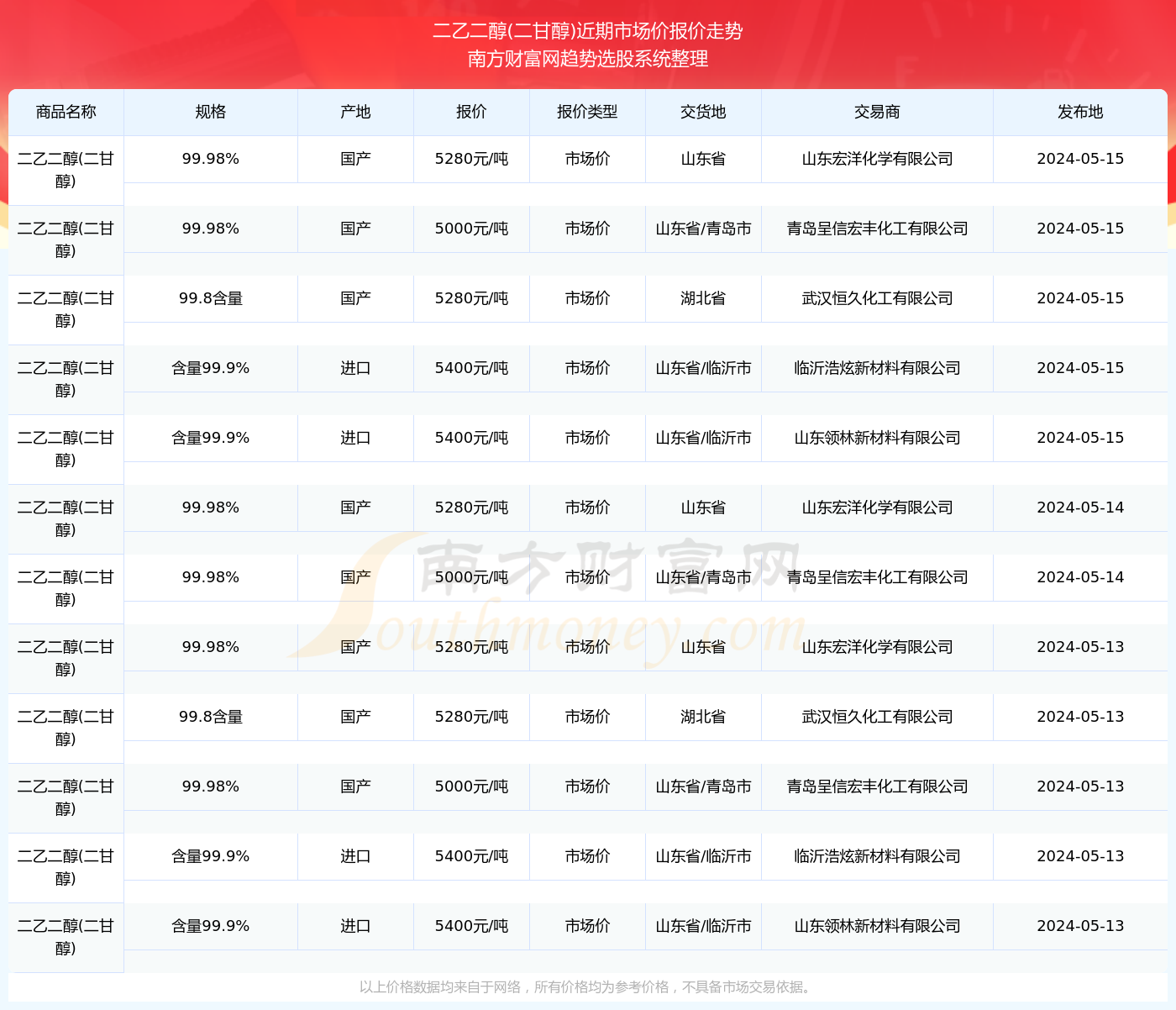
Task: Select 临沂浩炫新材料有限公司 in the 2024-05-15 row
Action: (877, 368)
